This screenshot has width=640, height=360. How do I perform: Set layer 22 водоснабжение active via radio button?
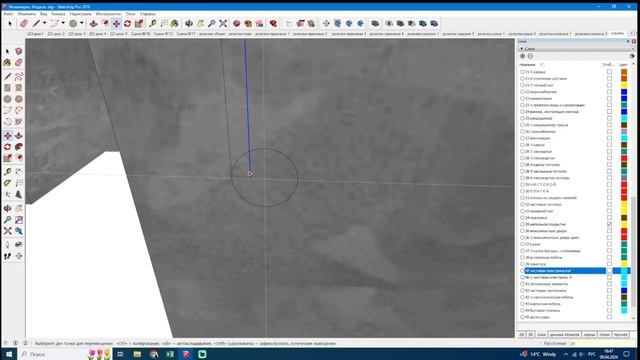[x=522, y=92]
